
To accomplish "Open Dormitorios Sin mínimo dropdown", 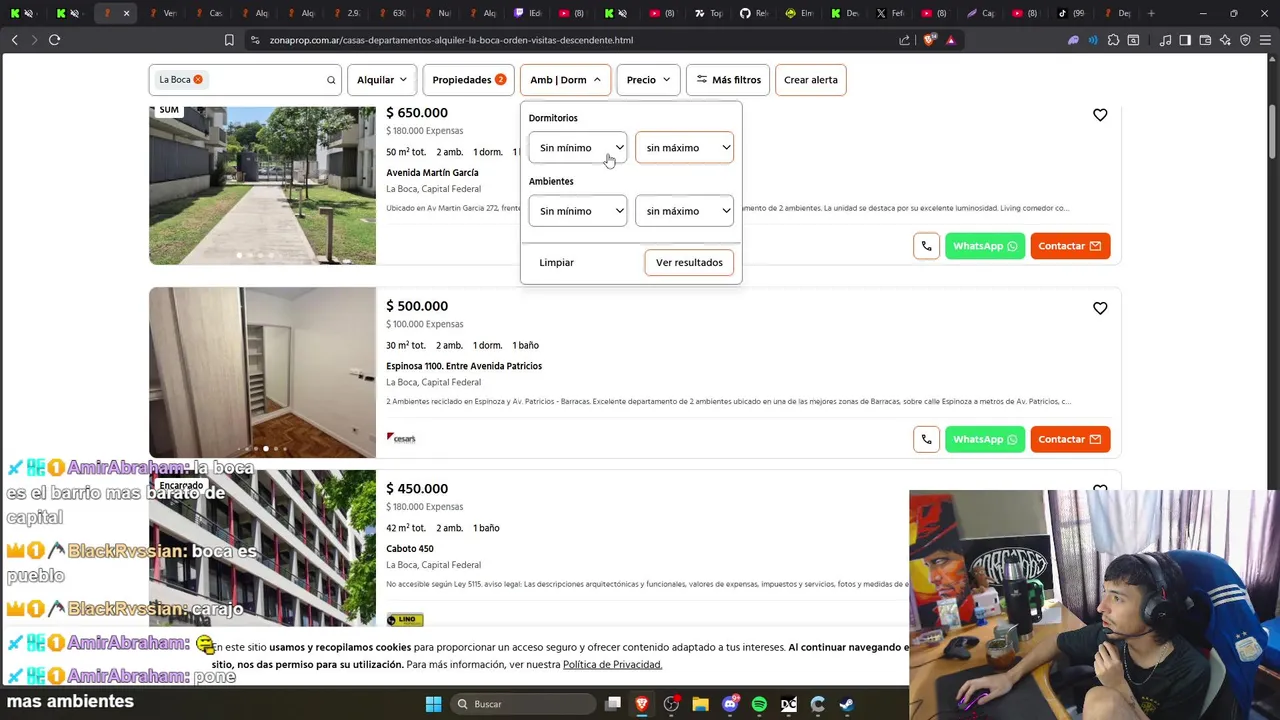I will tap(578, 148).
